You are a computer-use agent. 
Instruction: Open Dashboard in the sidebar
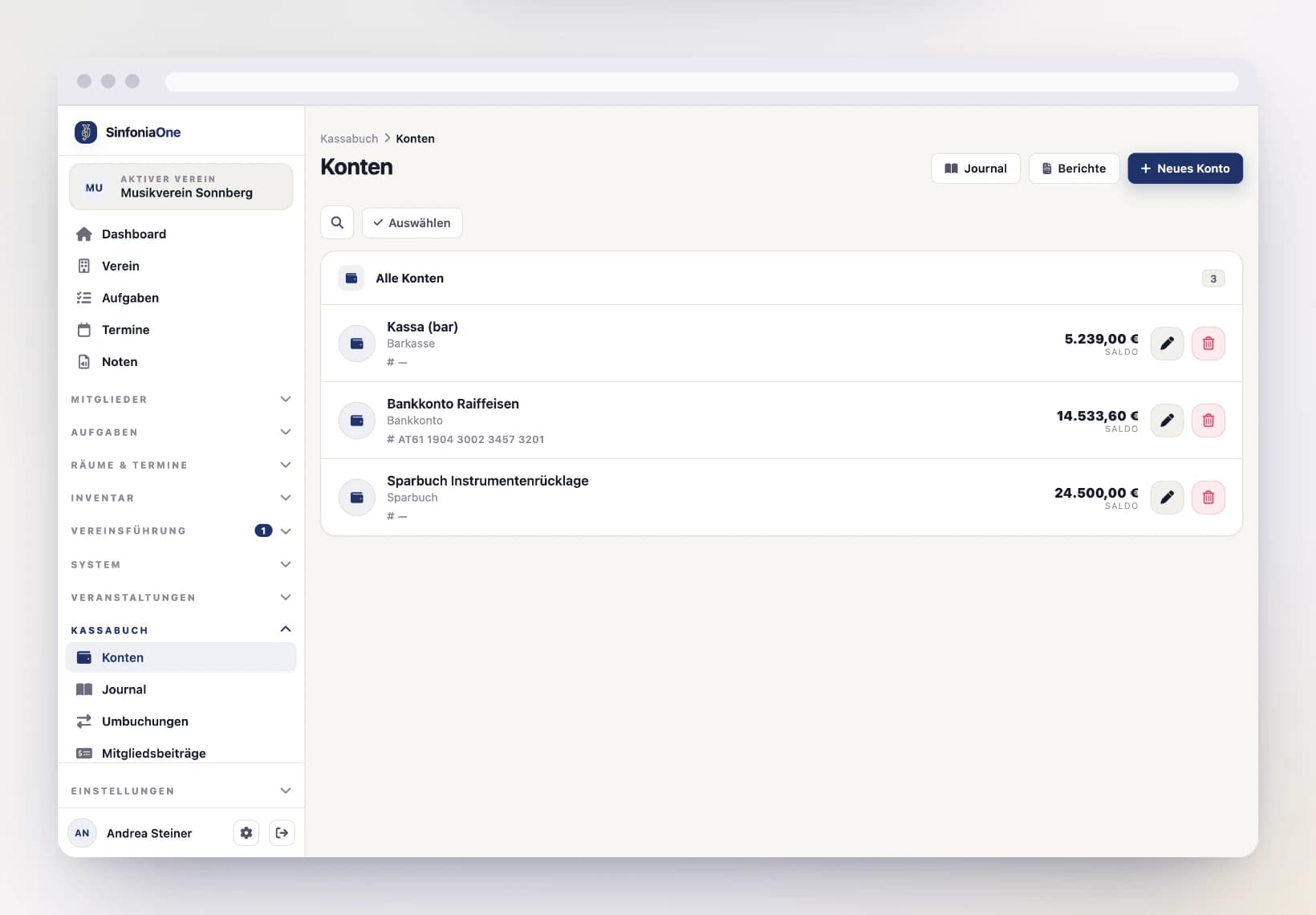pos(181,234)
